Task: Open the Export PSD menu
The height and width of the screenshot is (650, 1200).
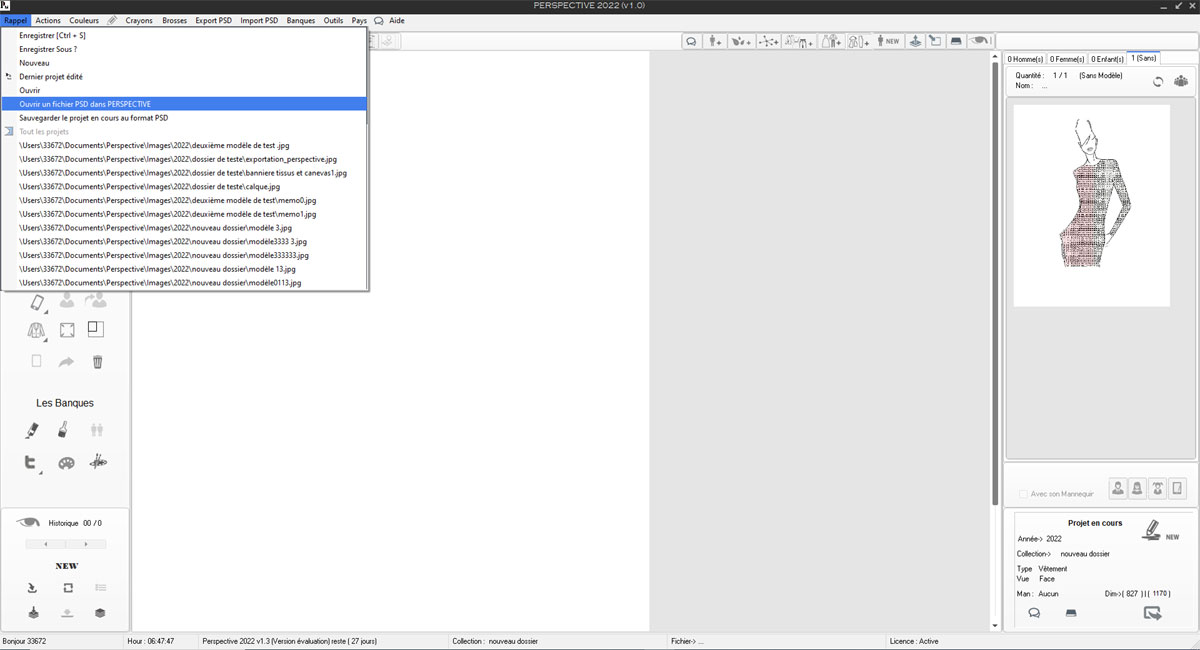Action: 213,20
